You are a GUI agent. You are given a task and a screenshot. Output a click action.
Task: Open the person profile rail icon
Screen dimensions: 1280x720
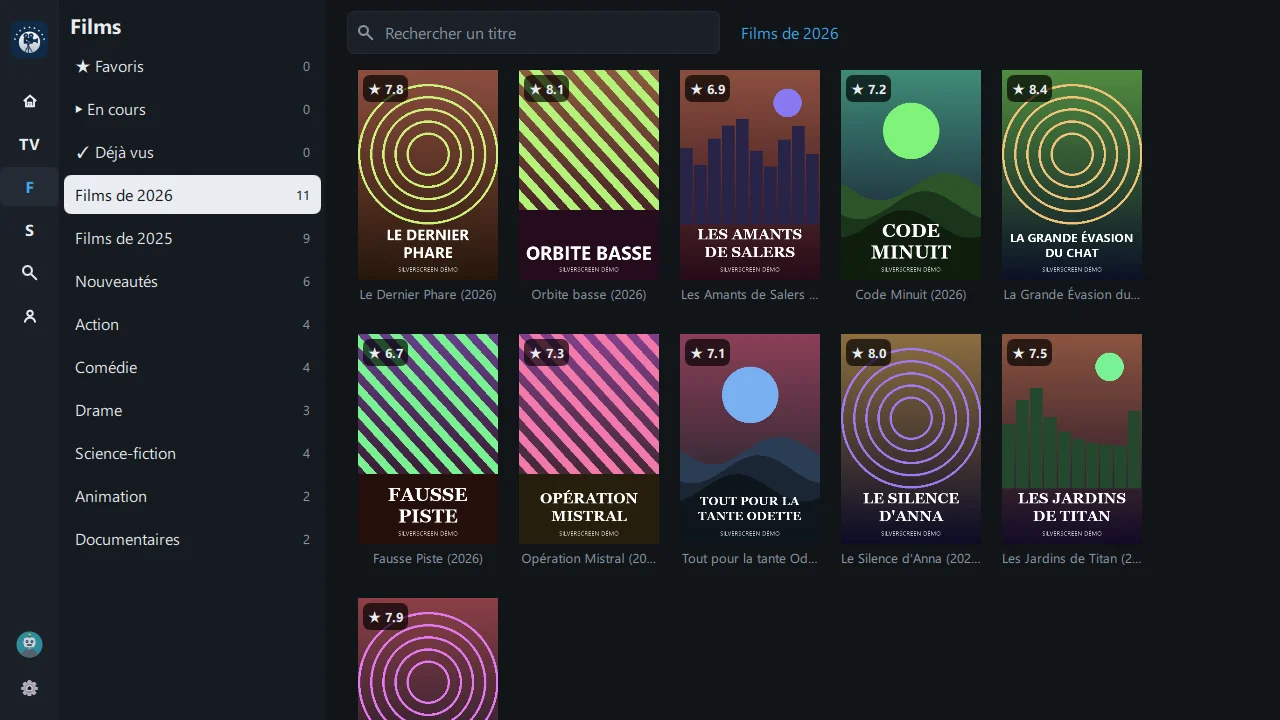point(29,316)
